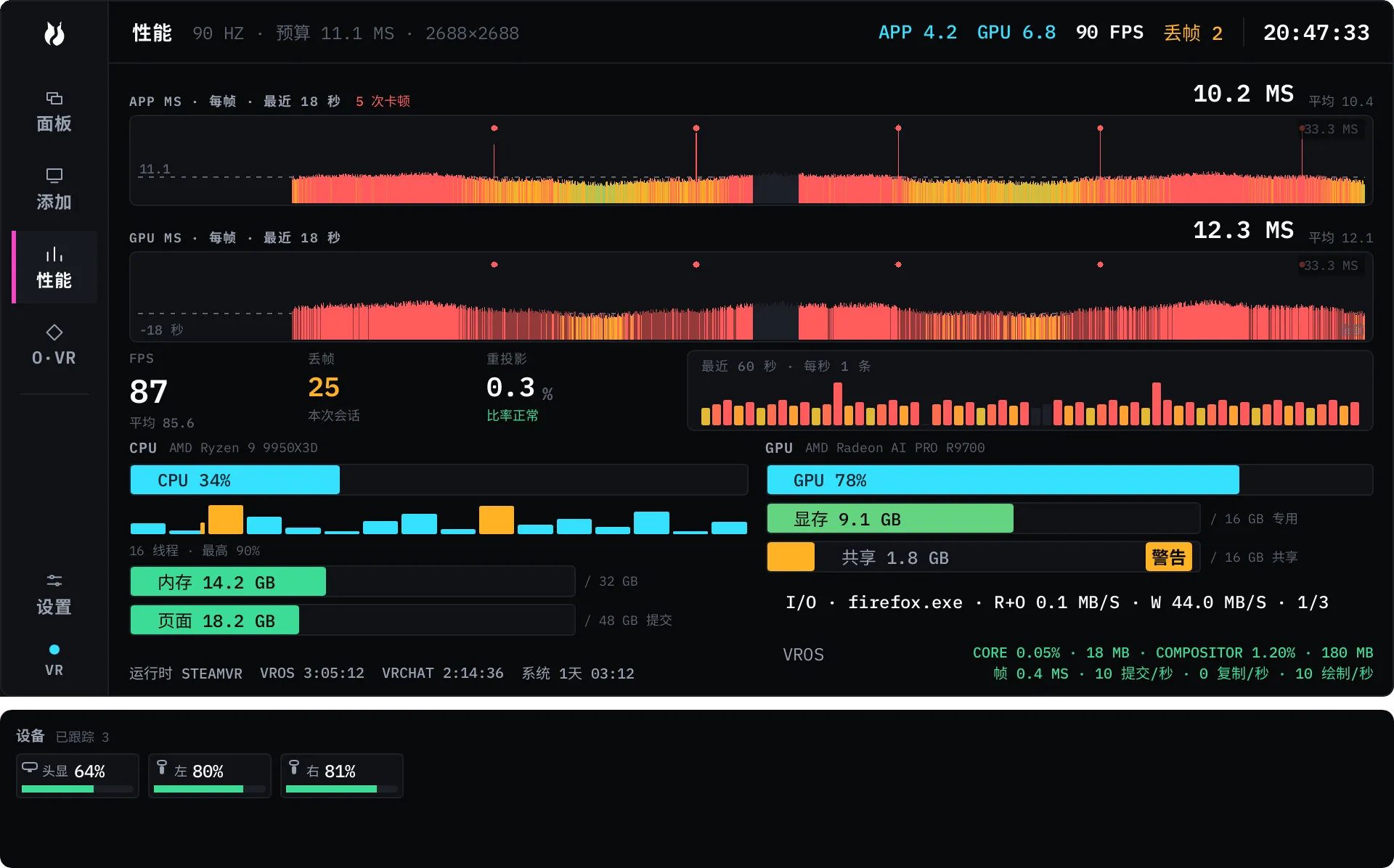Click the 显存 9.1 GB bar

click(x=983, y=519)
